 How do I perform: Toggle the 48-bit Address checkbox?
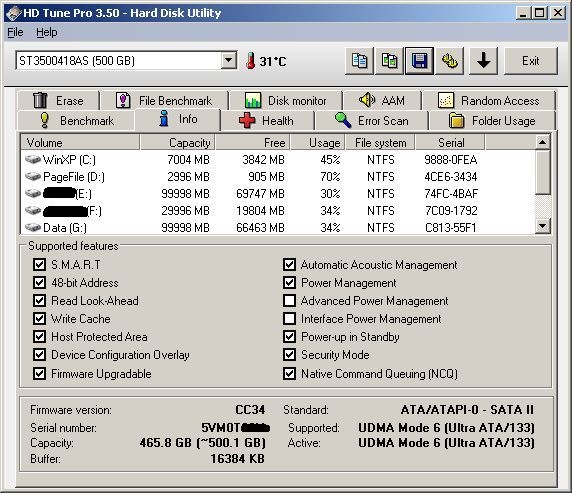pos(39,282)
